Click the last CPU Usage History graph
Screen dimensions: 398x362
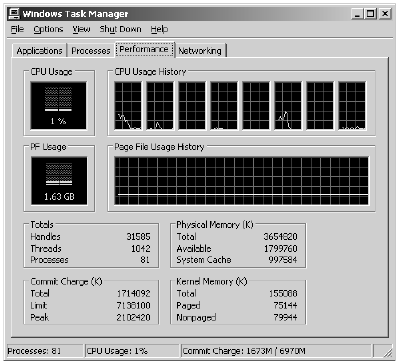(352, 106)
